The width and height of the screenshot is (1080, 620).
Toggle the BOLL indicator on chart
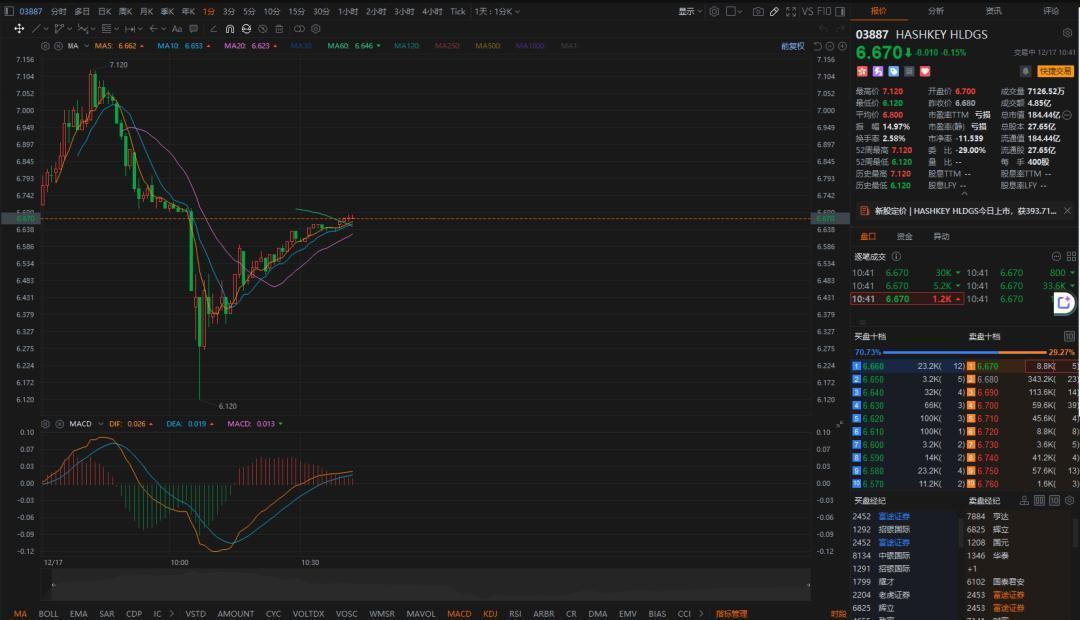pos(48,613)
